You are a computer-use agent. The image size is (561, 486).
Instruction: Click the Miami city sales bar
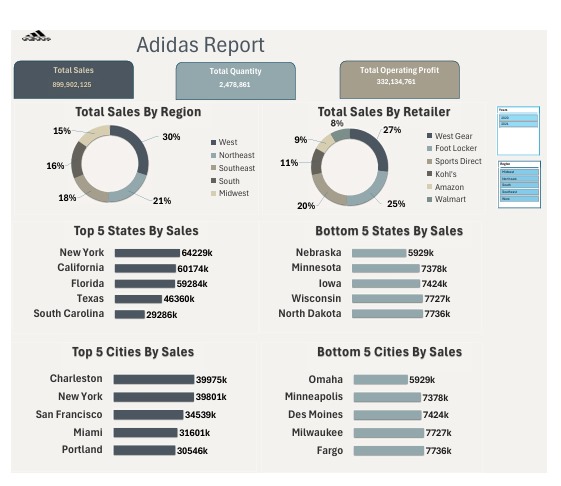pyautogui.click(x=145, y=432)
